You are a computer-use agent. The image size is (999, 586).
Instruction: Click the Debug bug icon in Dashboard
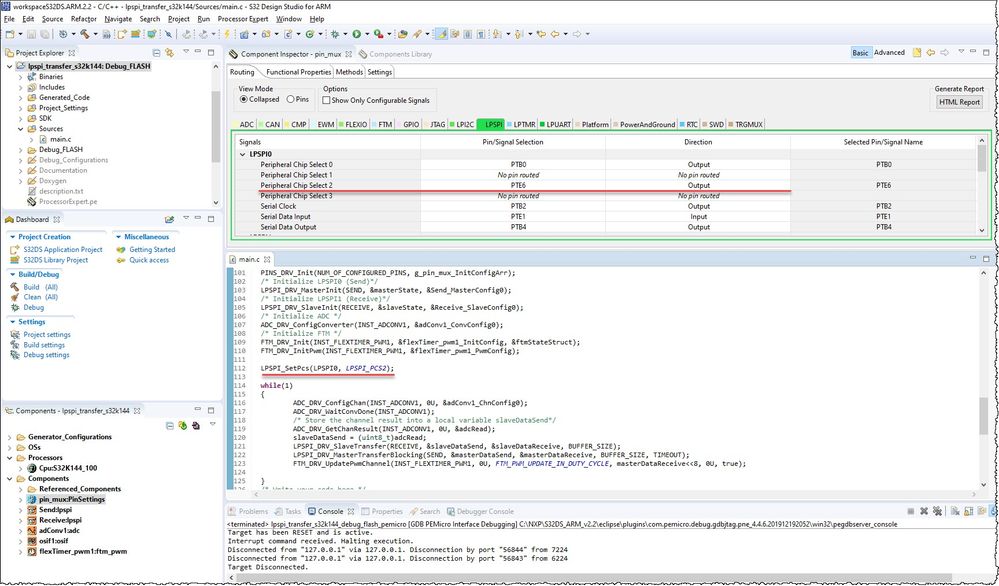pyautogui.click(x=15, y=308)
